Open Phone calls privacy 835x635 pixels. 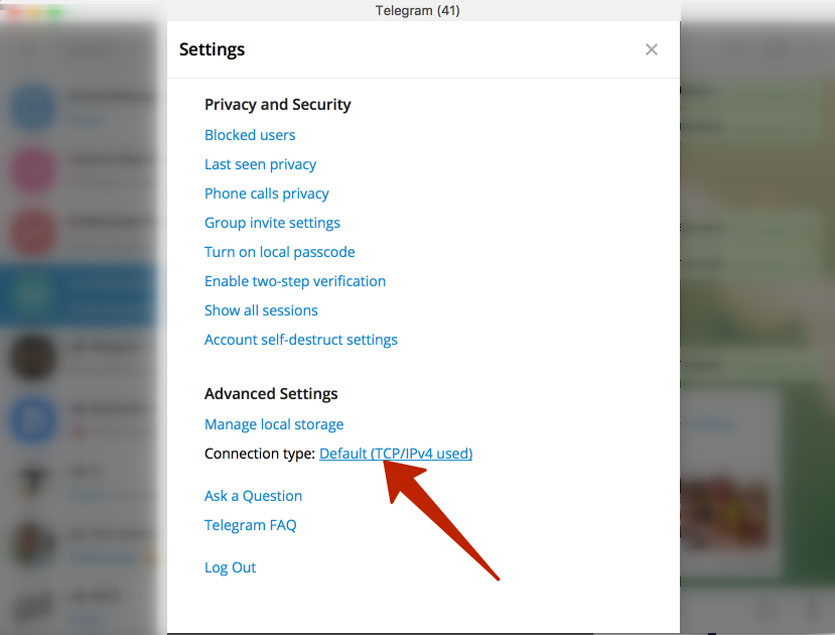(266, 193)
